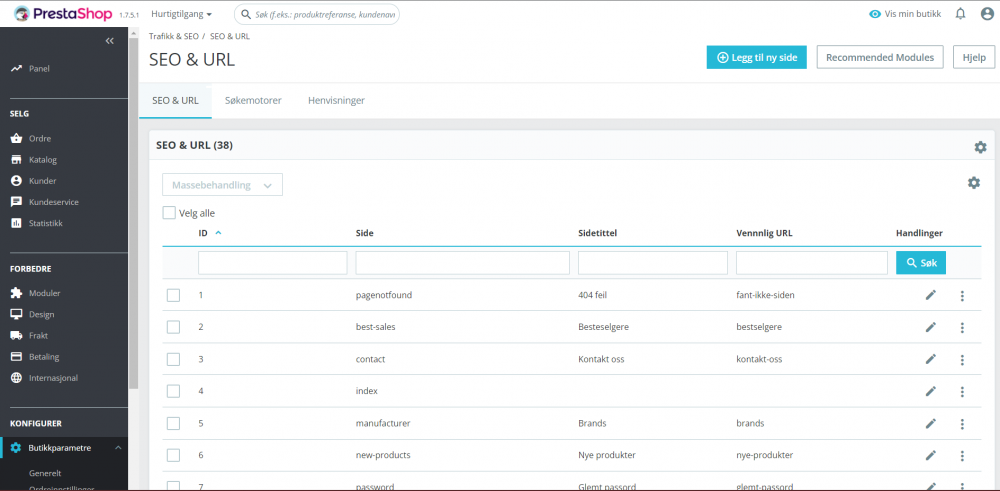Collapse sidebar with double-chevron icon

tap(110, 40)
